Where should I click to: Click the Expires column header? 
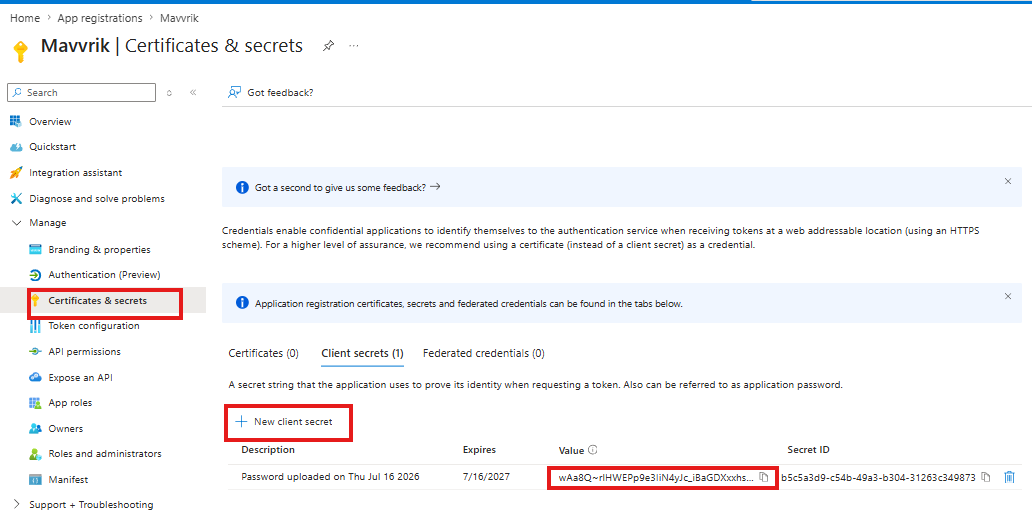(x=479, y=450)
